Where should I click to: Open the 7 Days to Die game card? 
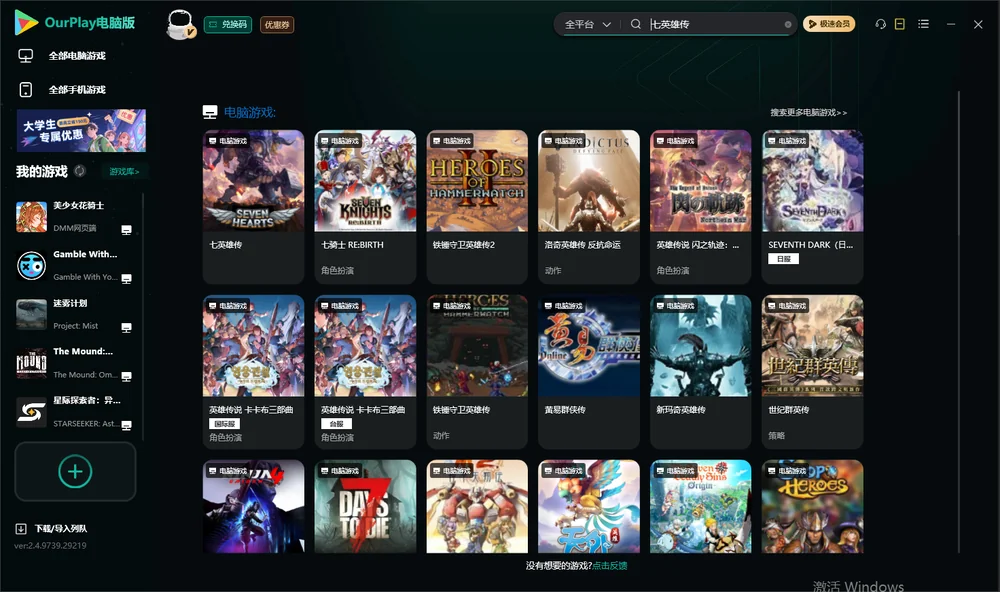click(365, 506)
